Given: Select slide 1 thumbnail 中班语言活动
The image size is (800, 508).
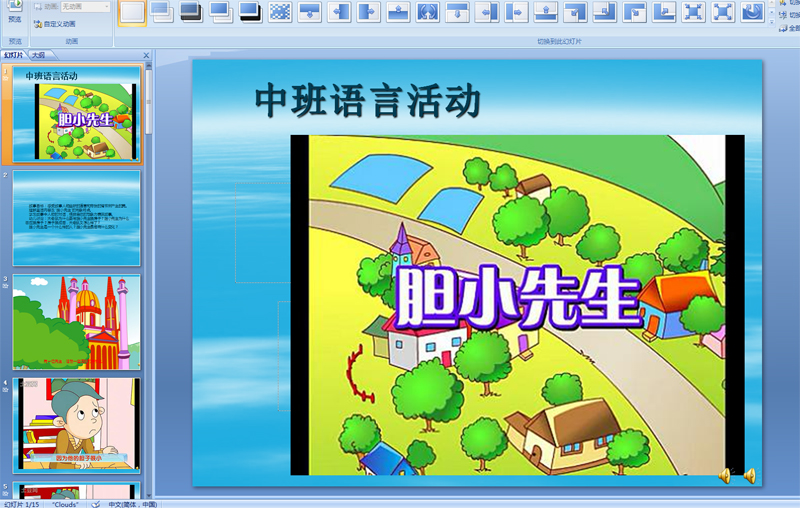Looking at the screenshot, I should 77,114.
